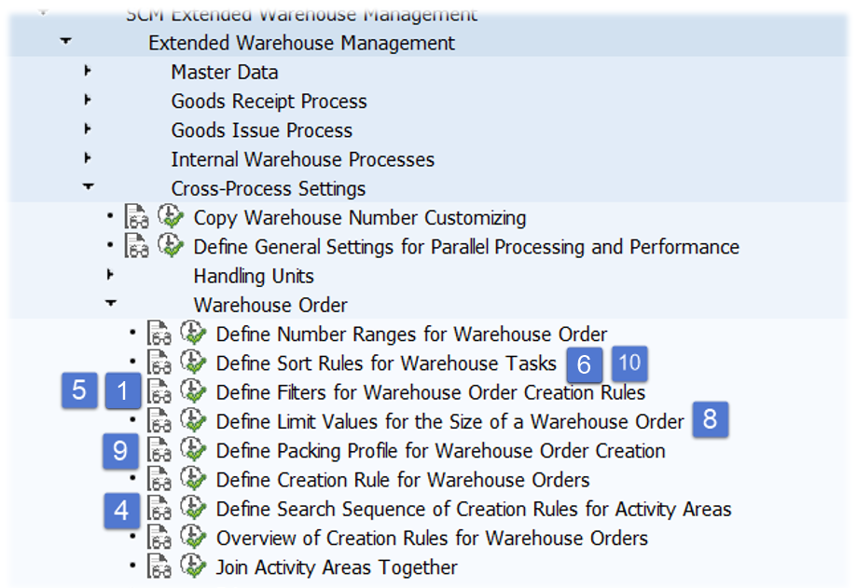Open documentation icon for Define Packing Profile
This screenshot has height=588, width=857.
[159, 450]
